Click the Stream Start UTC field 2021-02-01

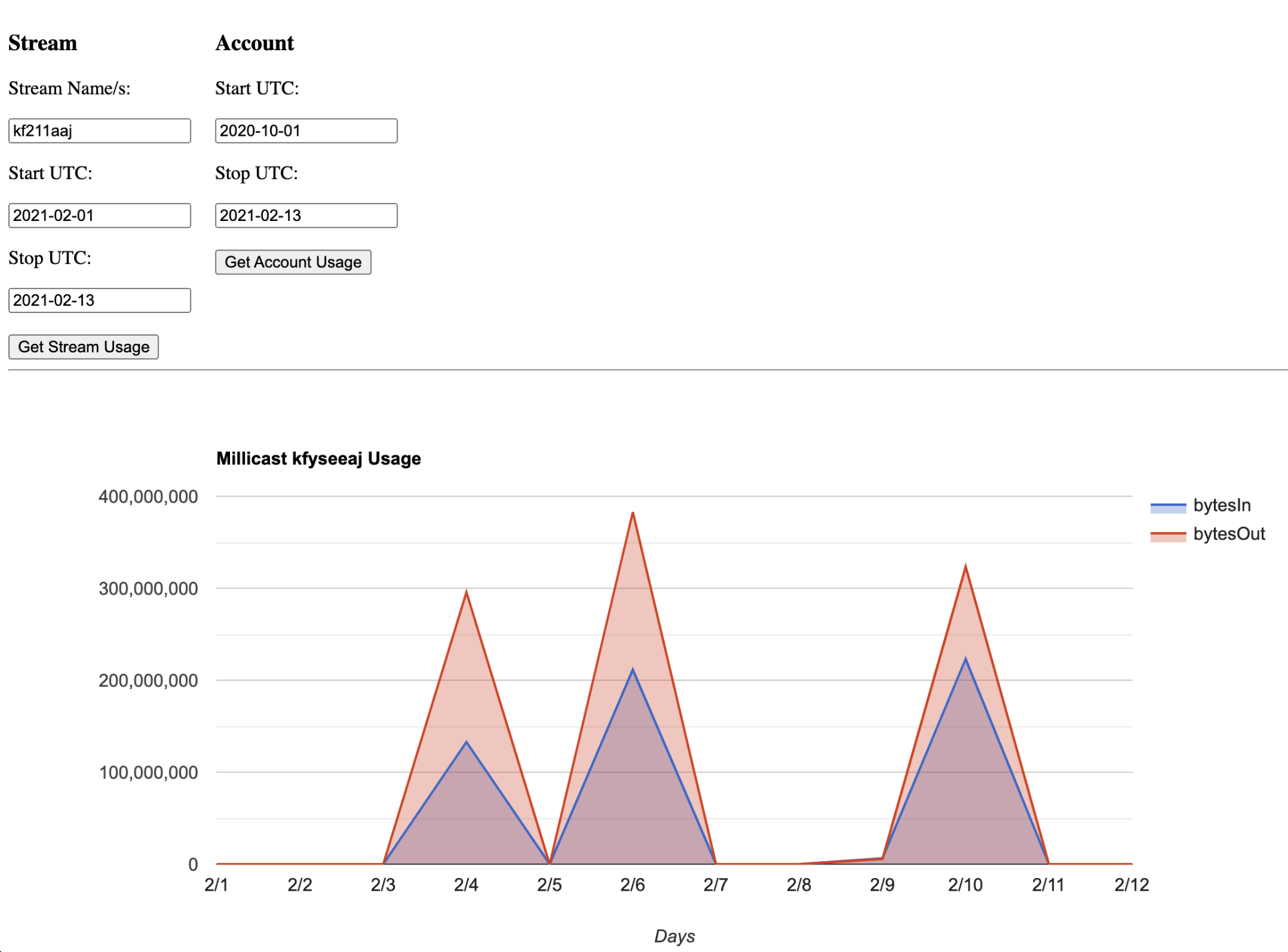pyautogui.click(x=99, y=215)
